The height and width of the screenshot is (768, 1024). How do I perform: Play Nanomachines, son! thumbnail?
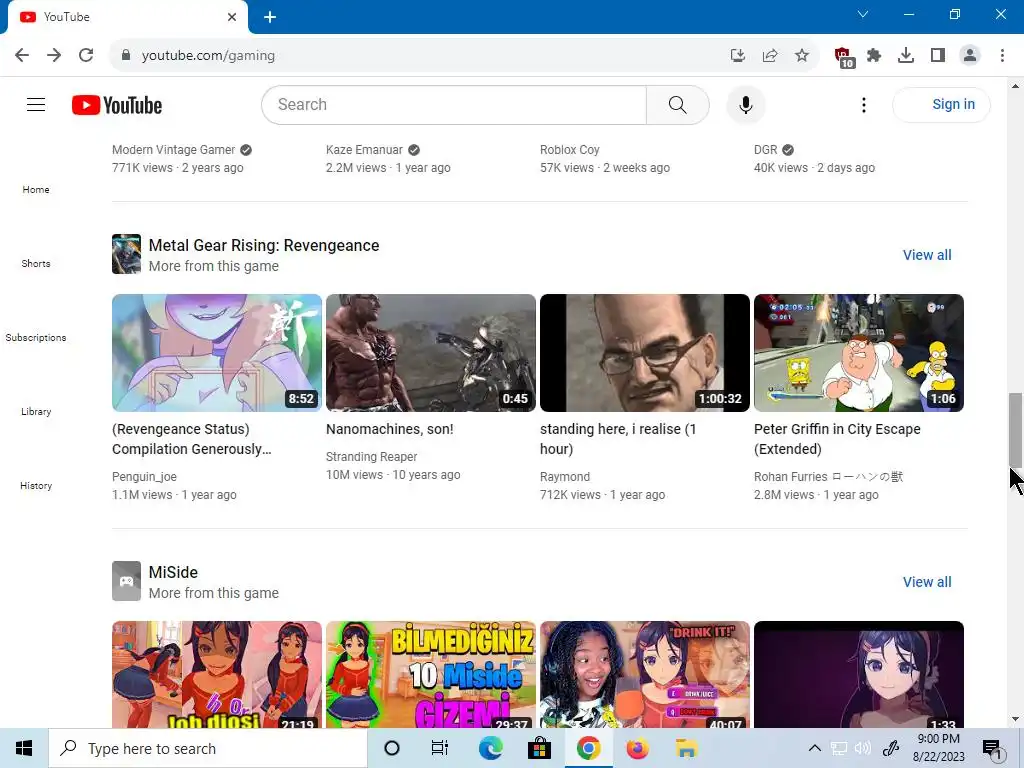click(x=431, y=353)
